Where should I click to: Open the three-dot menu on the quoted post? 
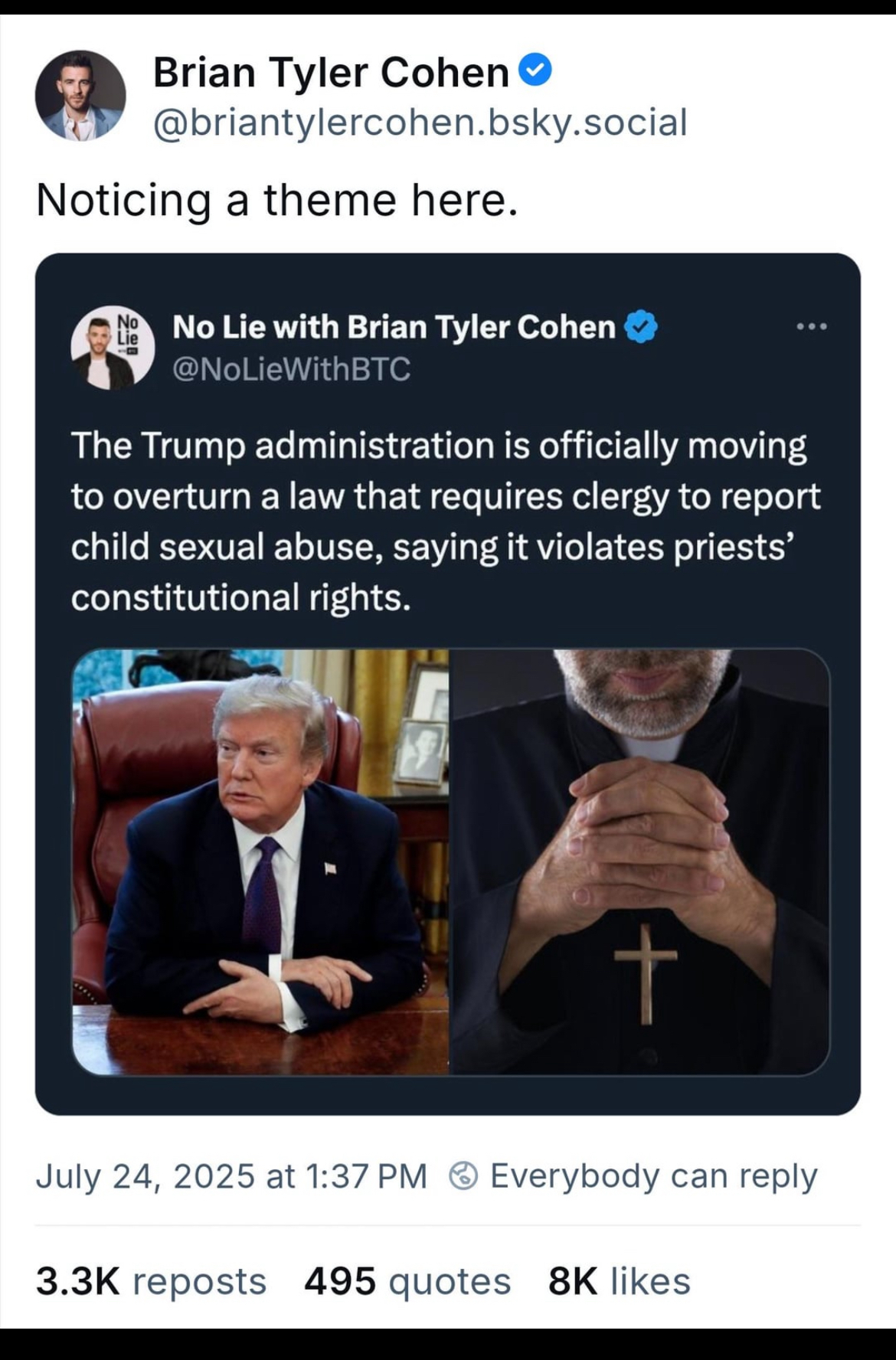click(x=812, y=328)
